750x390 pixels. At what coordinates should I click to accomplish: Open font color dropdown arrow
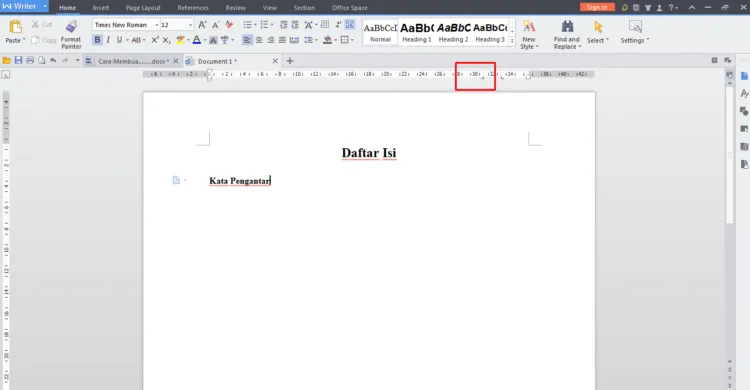point(205,40)
